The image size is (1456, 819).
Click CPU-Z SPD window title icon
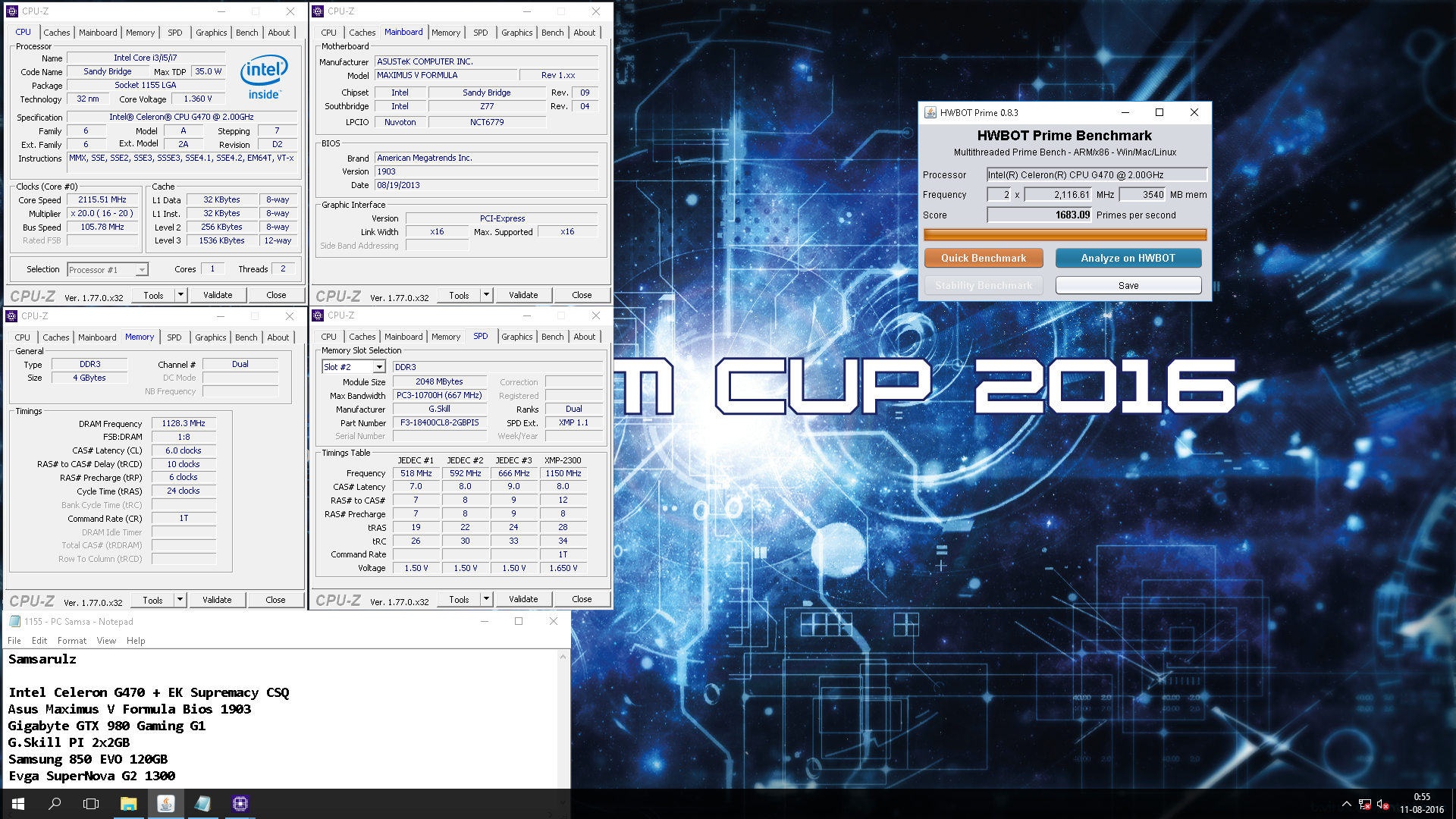click(318, 315)
